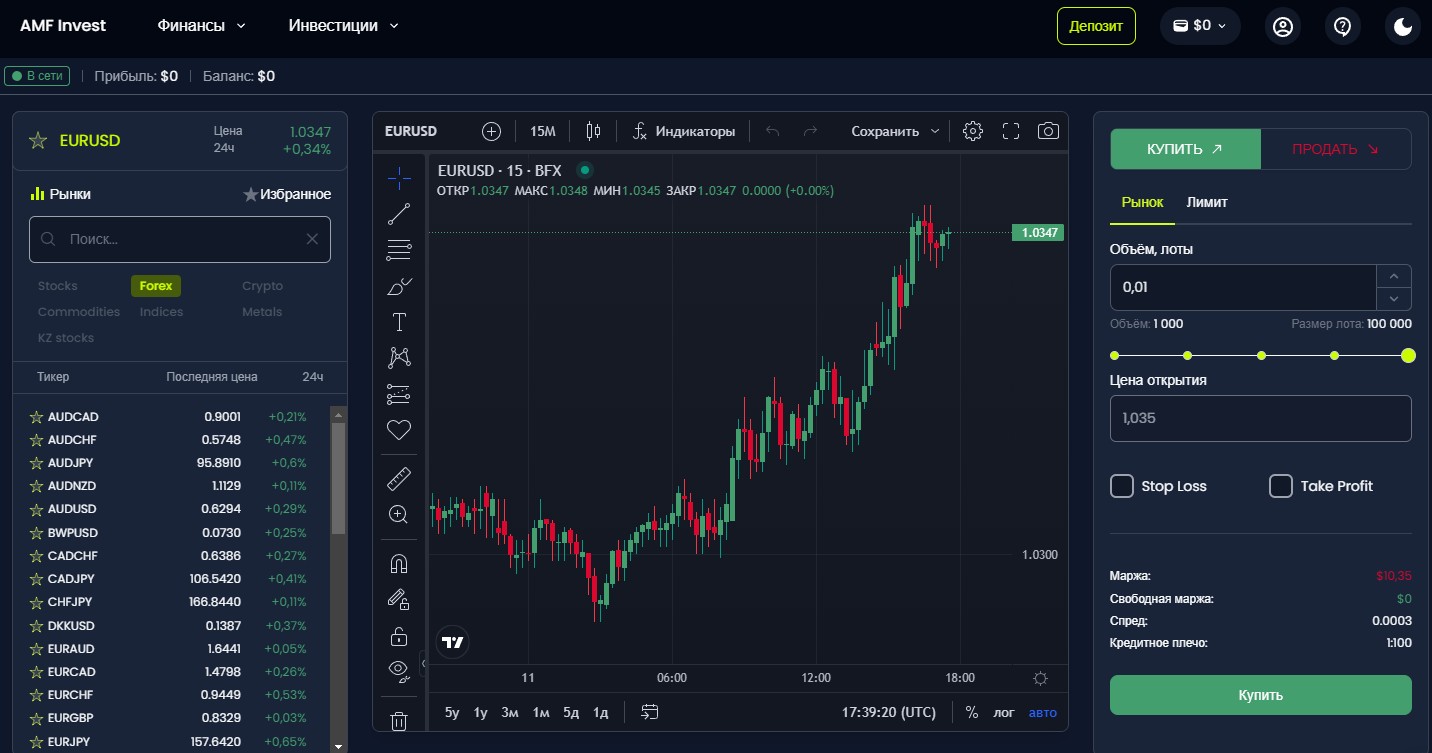Screen dimensions: 1432x753
Task: Switch to the Рынок tab
Action: tap(1142, 202)
